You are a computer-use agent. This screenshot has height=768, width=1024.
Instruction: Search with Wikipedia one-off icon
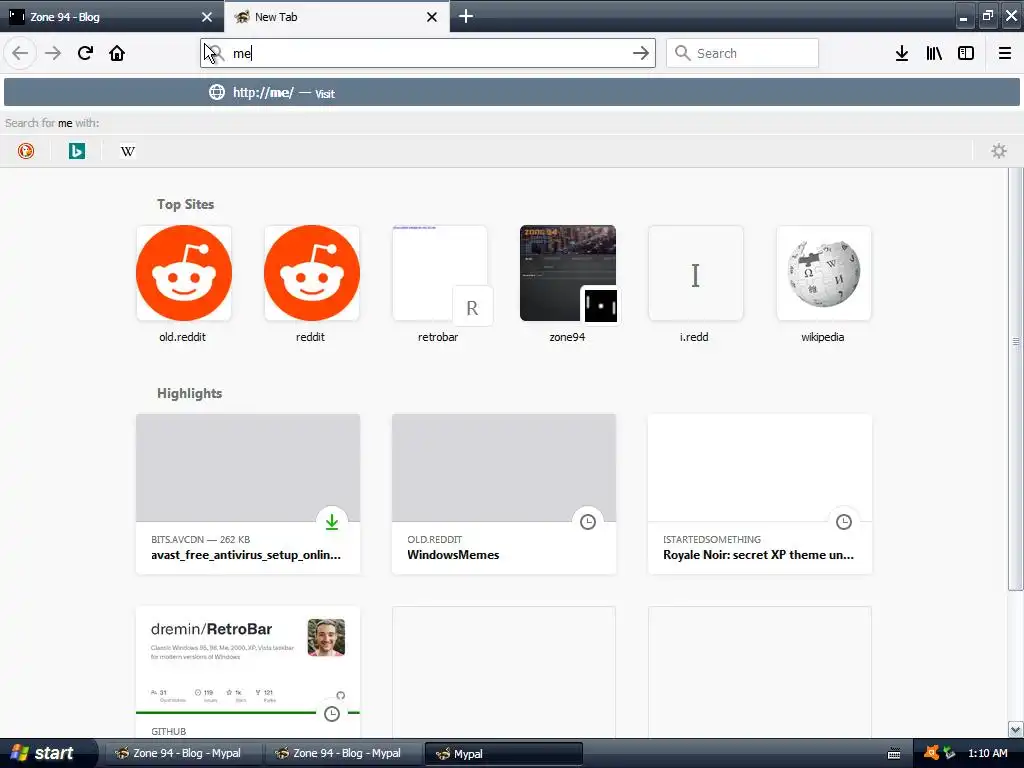[x=128, y=151]
